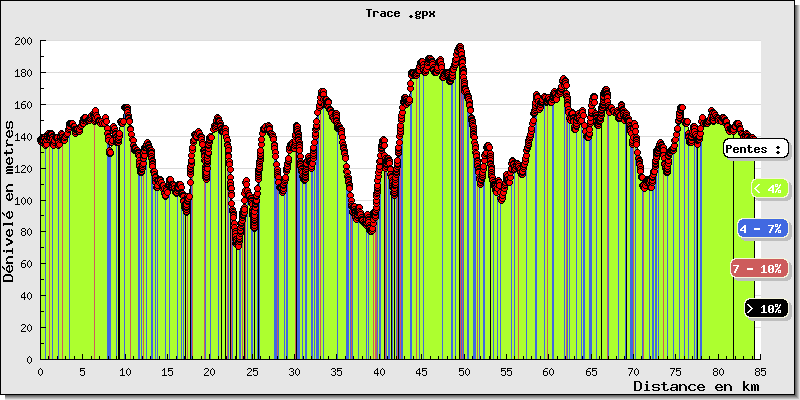800x400 pixels.
Task: Click the 'Trace .gpx' chart title
Action: [399, 13]
